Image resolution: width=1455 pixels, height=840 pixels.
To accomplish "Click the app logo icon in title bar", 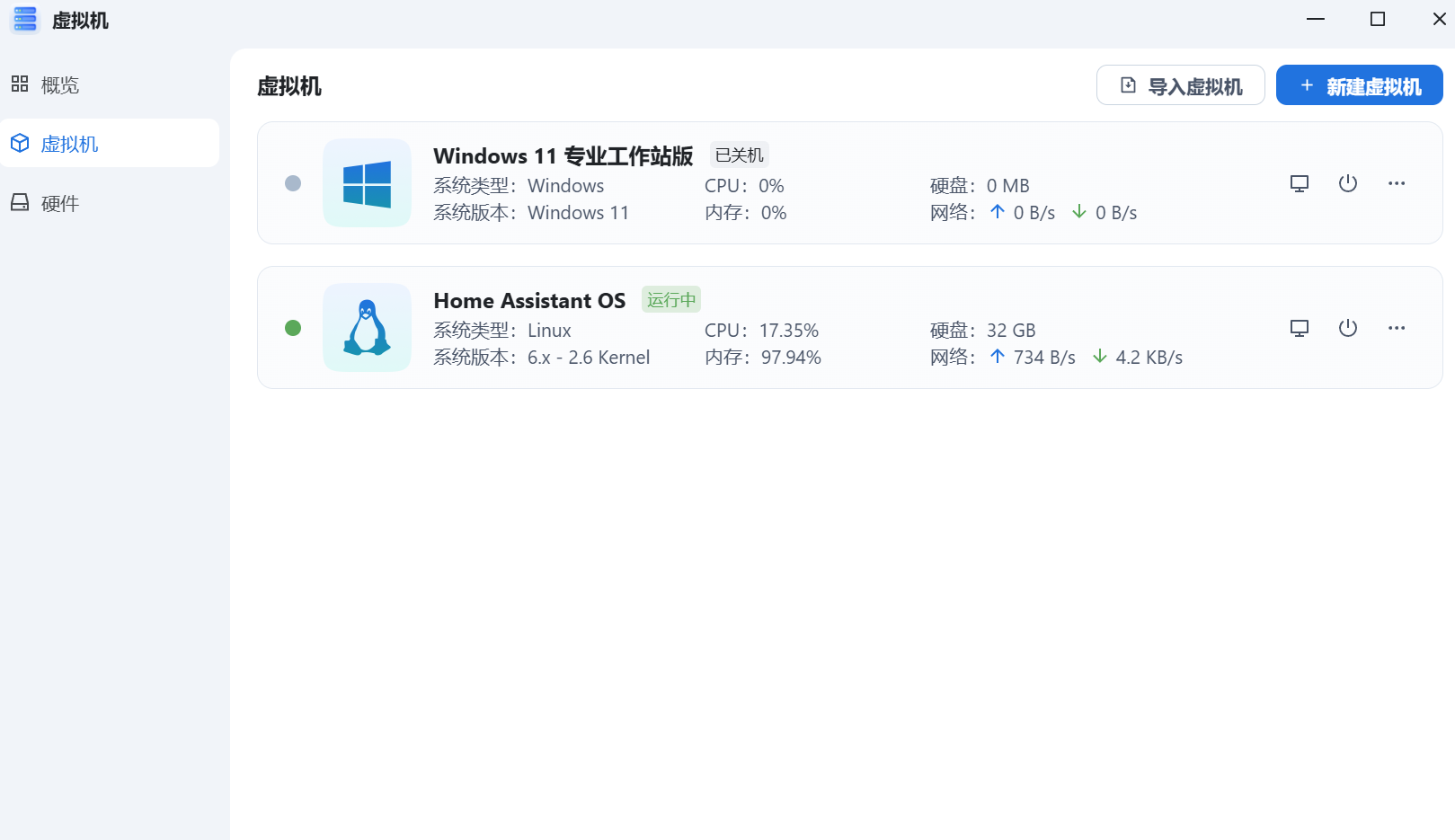I will point(24,19).
